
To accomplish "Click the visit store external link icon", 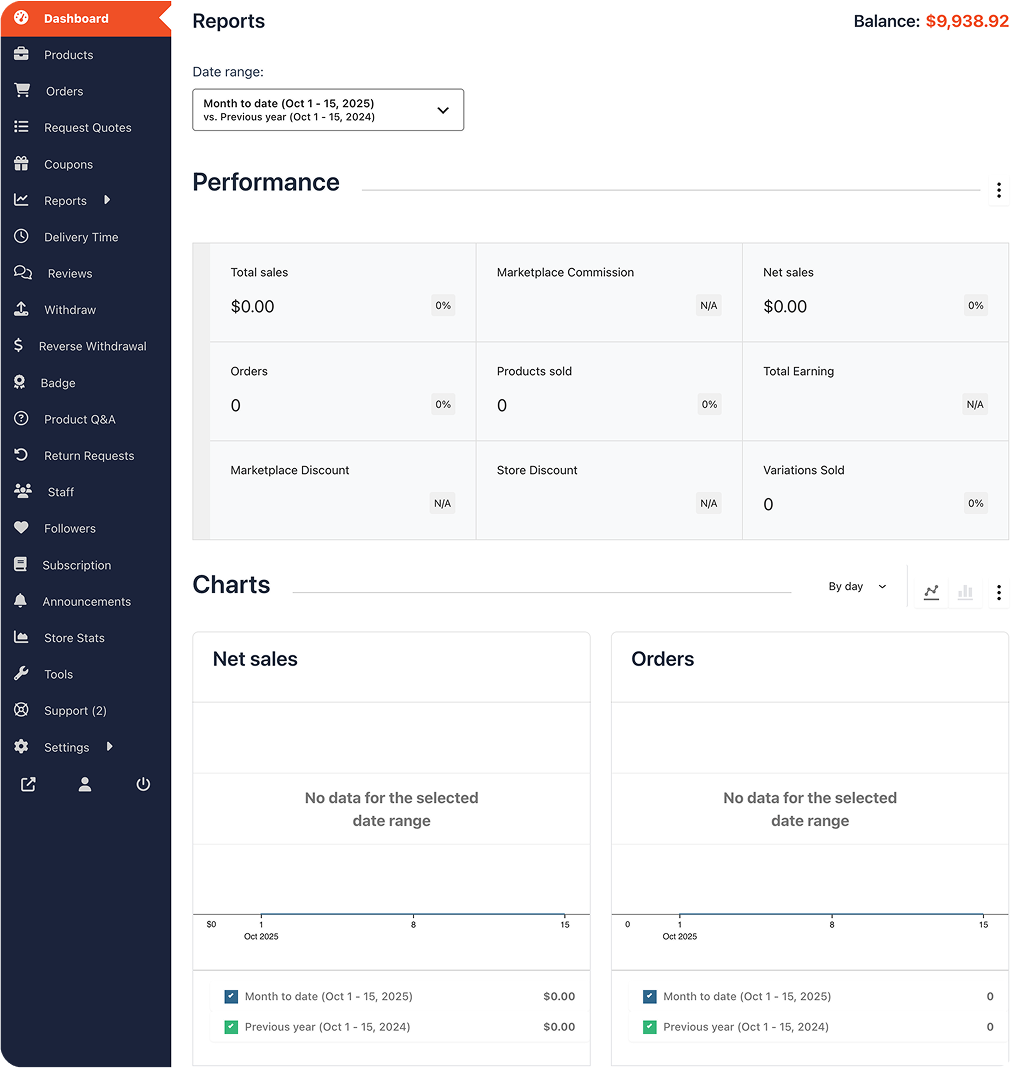I will tap(28, 785).
